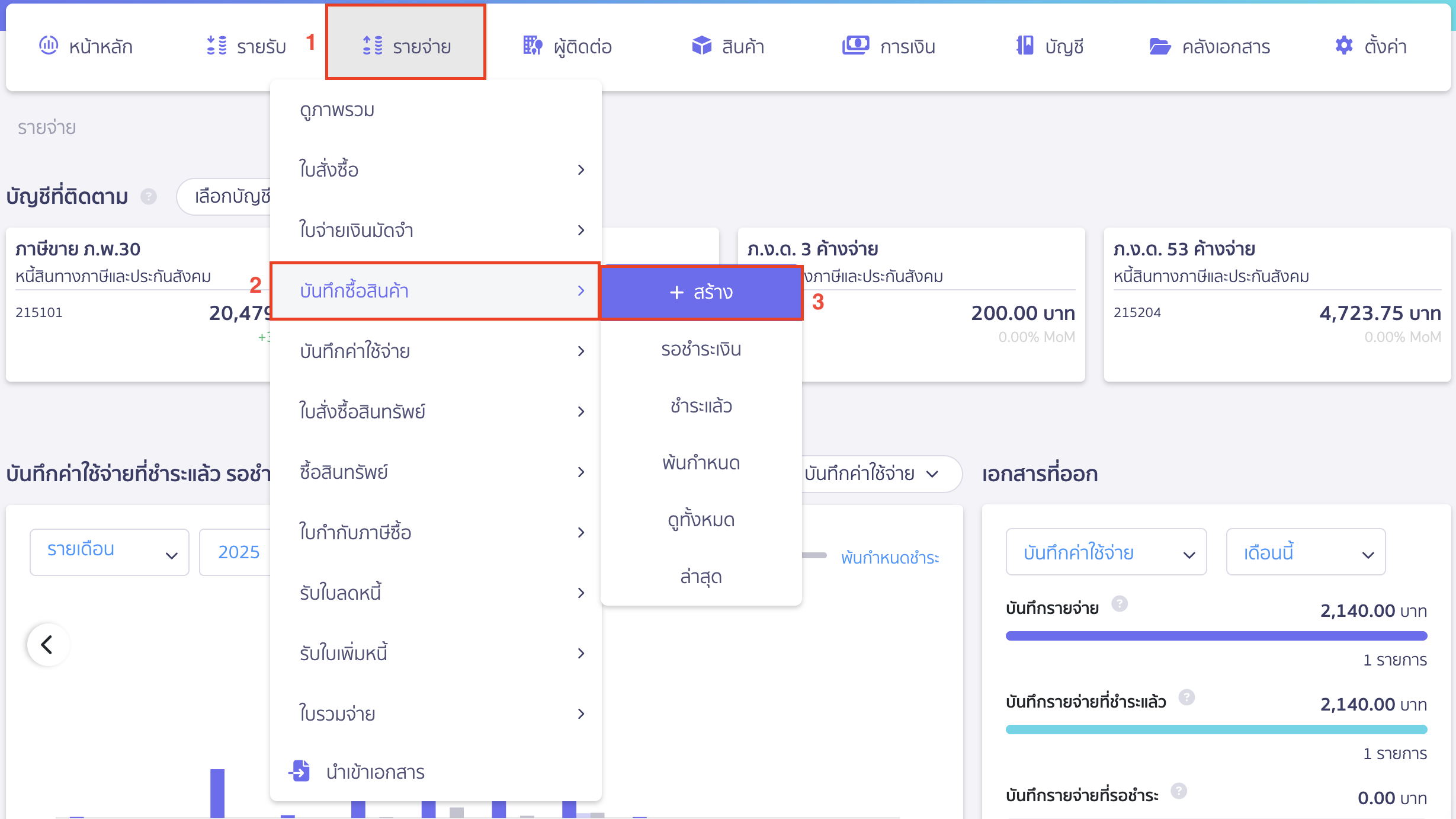Viewport: 1456px width, 819px height.
Task: Click the รายรับ income icon
Action: [x=217, y=45]
